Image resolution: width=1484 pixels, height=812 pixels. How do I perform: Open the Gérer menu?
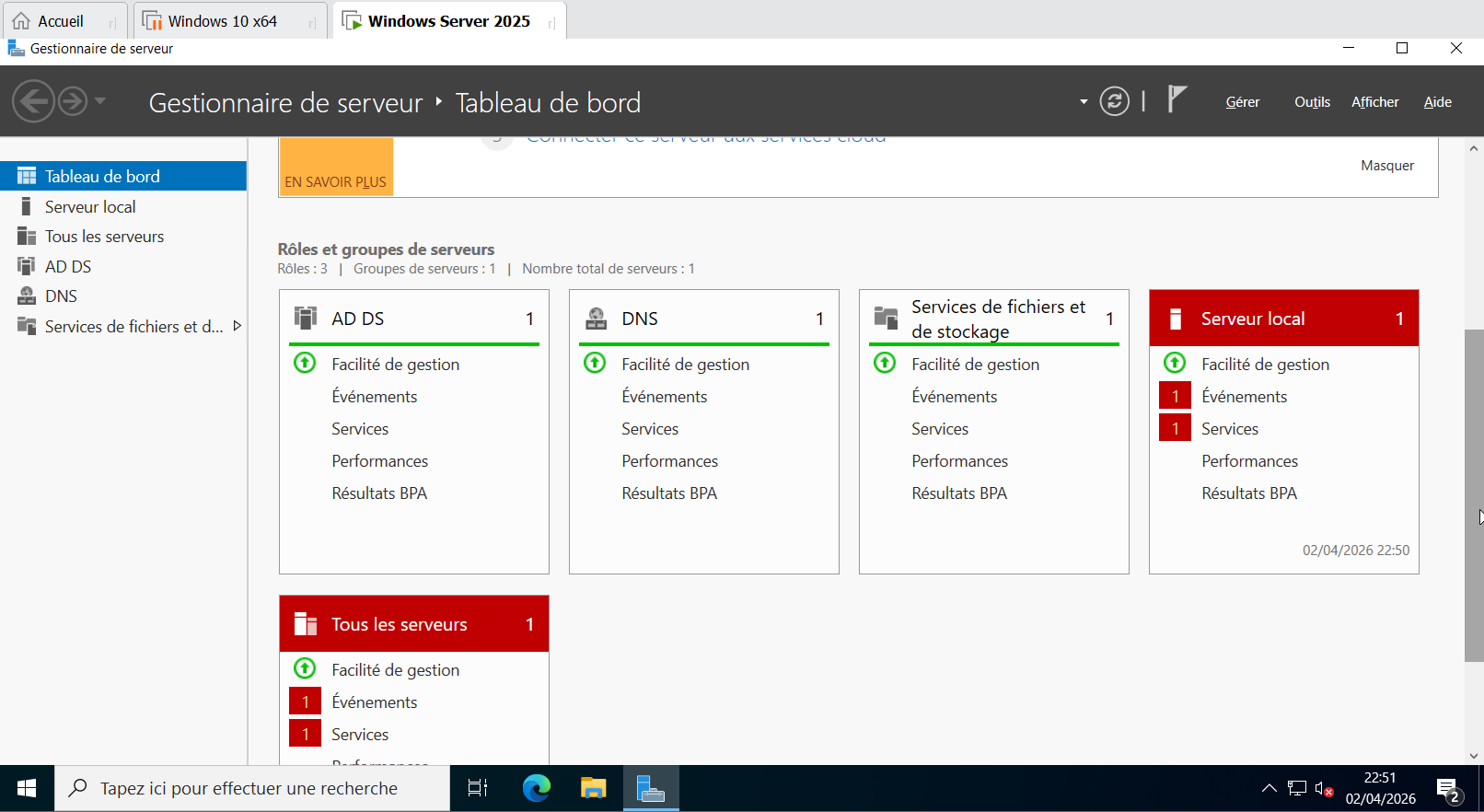[x=1242, y=102]
